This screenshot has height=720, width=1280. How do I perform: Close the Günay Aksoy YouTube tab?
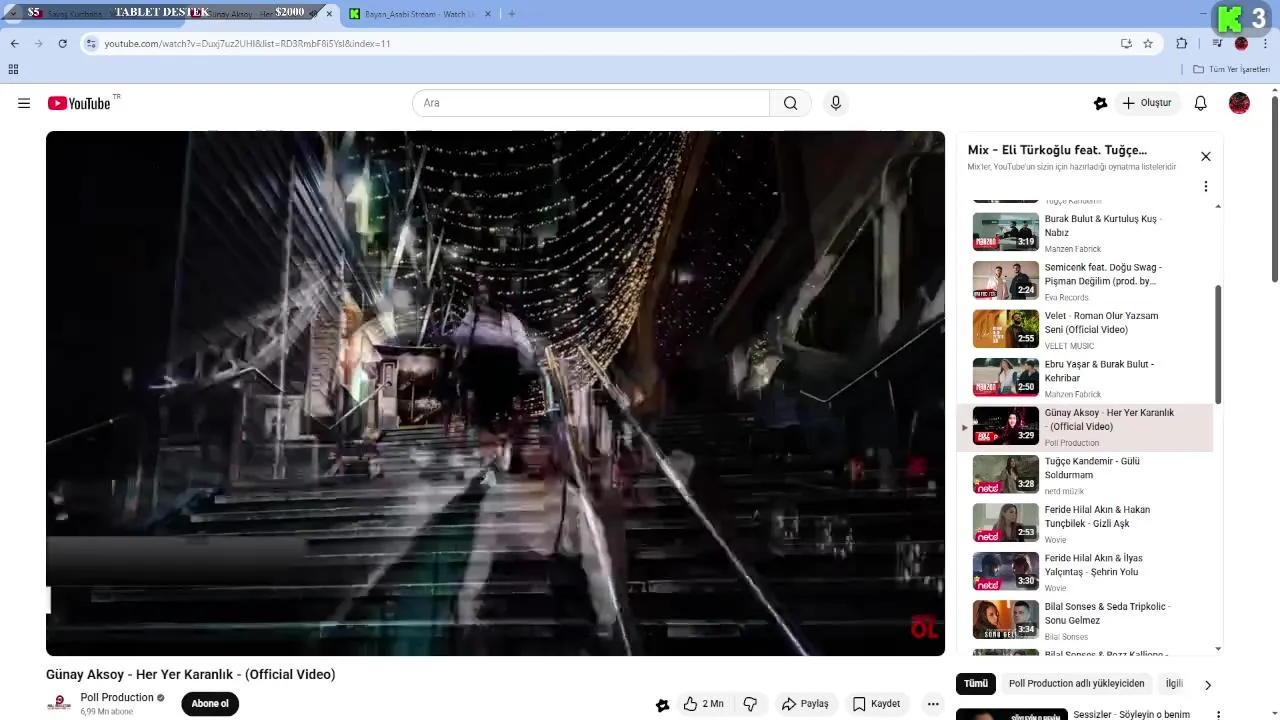point(329,14)
